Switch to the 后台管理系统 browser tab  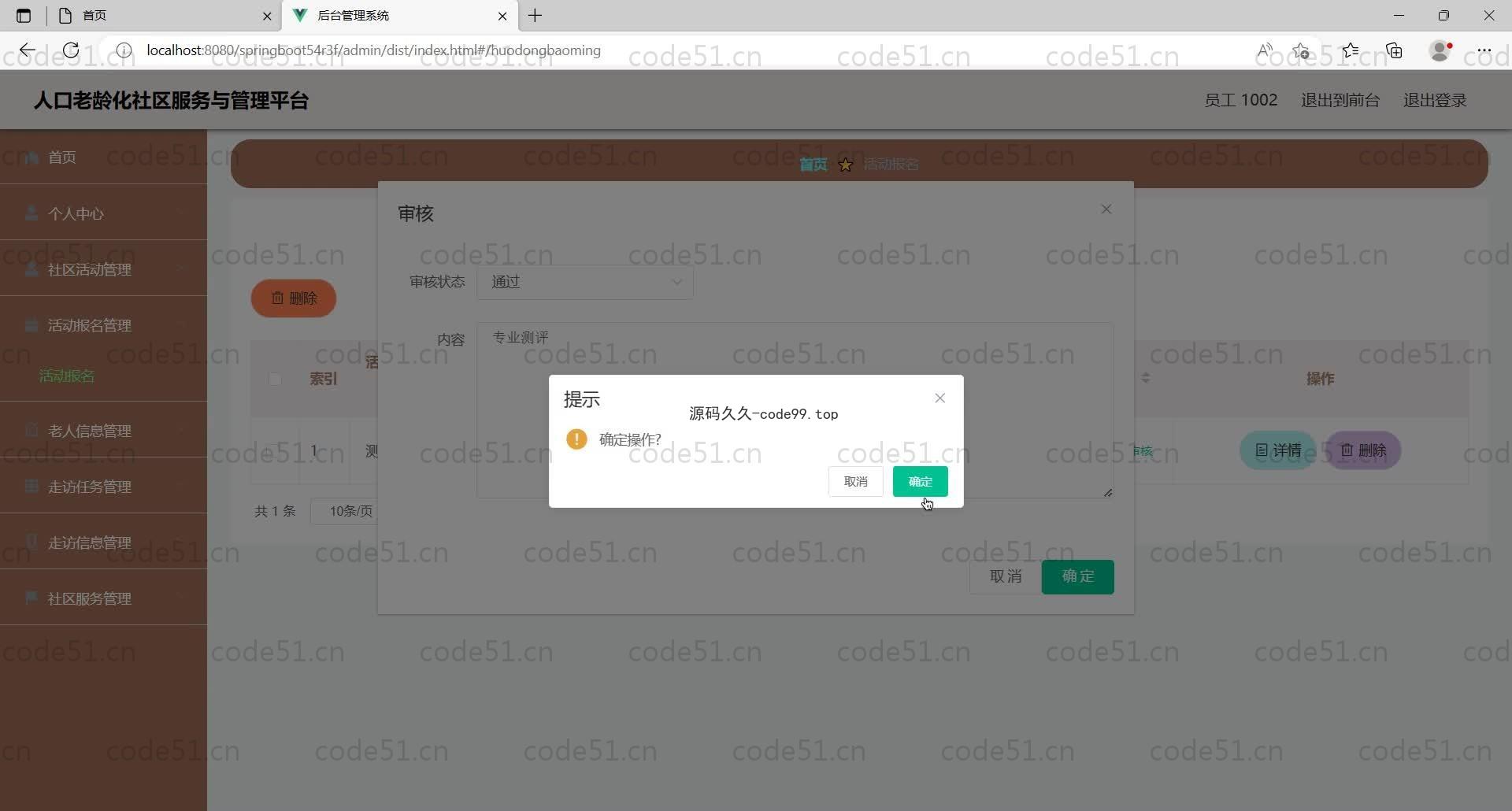click(x=400, y=16)
